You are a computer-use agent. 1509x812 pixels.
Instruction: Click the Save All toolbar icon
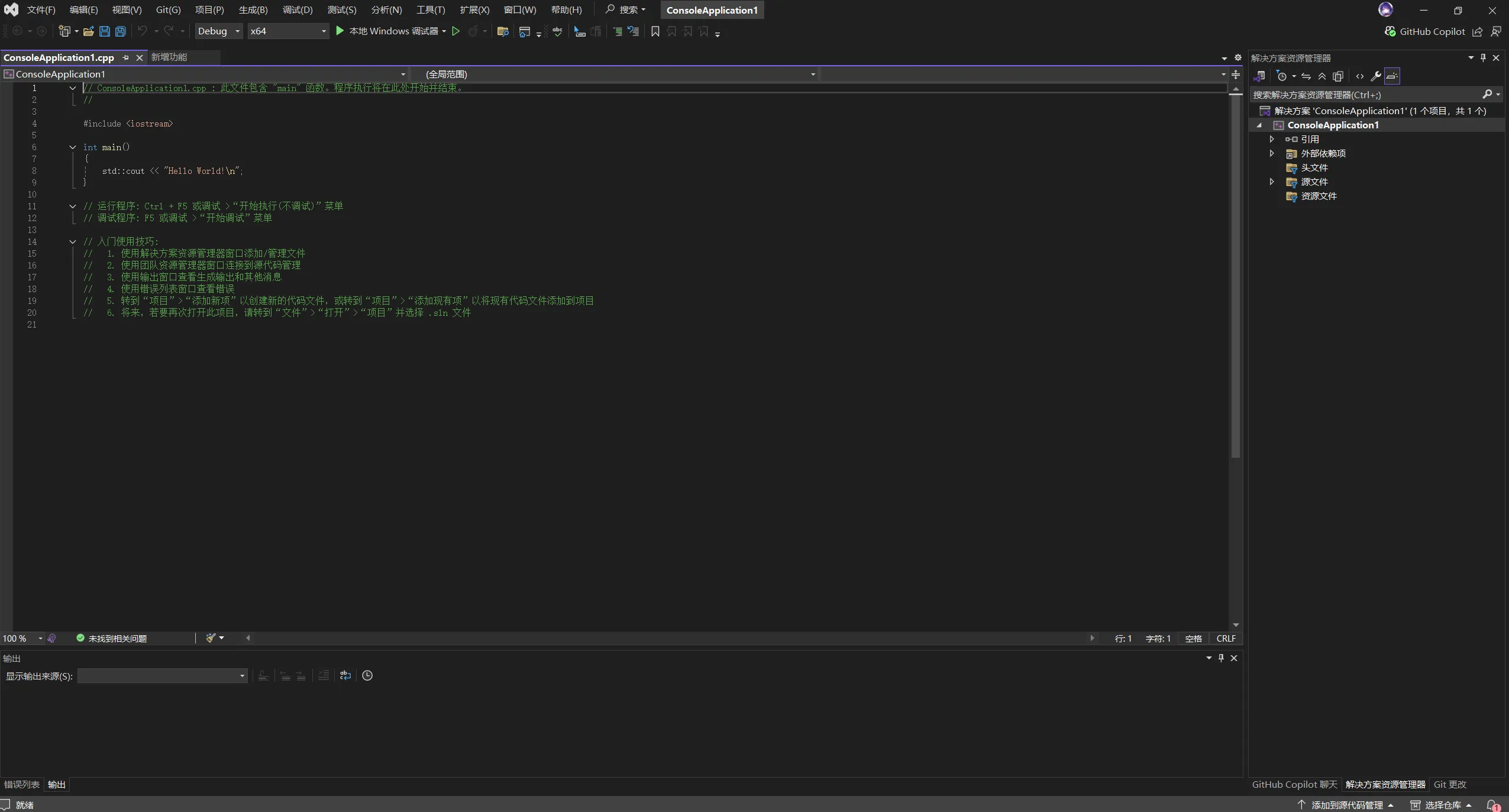click(121, 31)
